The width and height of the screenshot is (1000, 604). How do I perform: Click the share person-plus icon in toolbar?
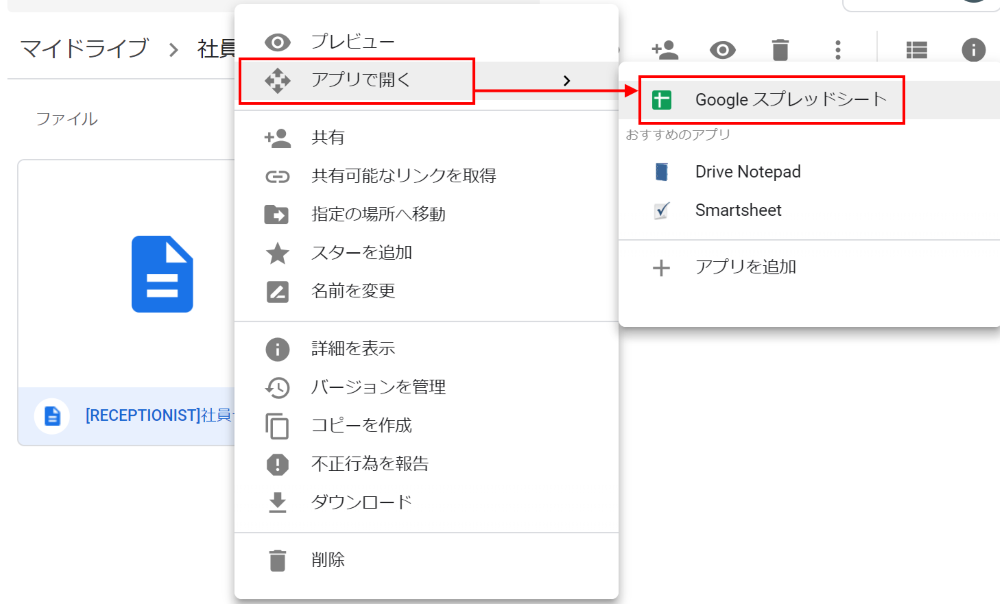coord(665,49)
